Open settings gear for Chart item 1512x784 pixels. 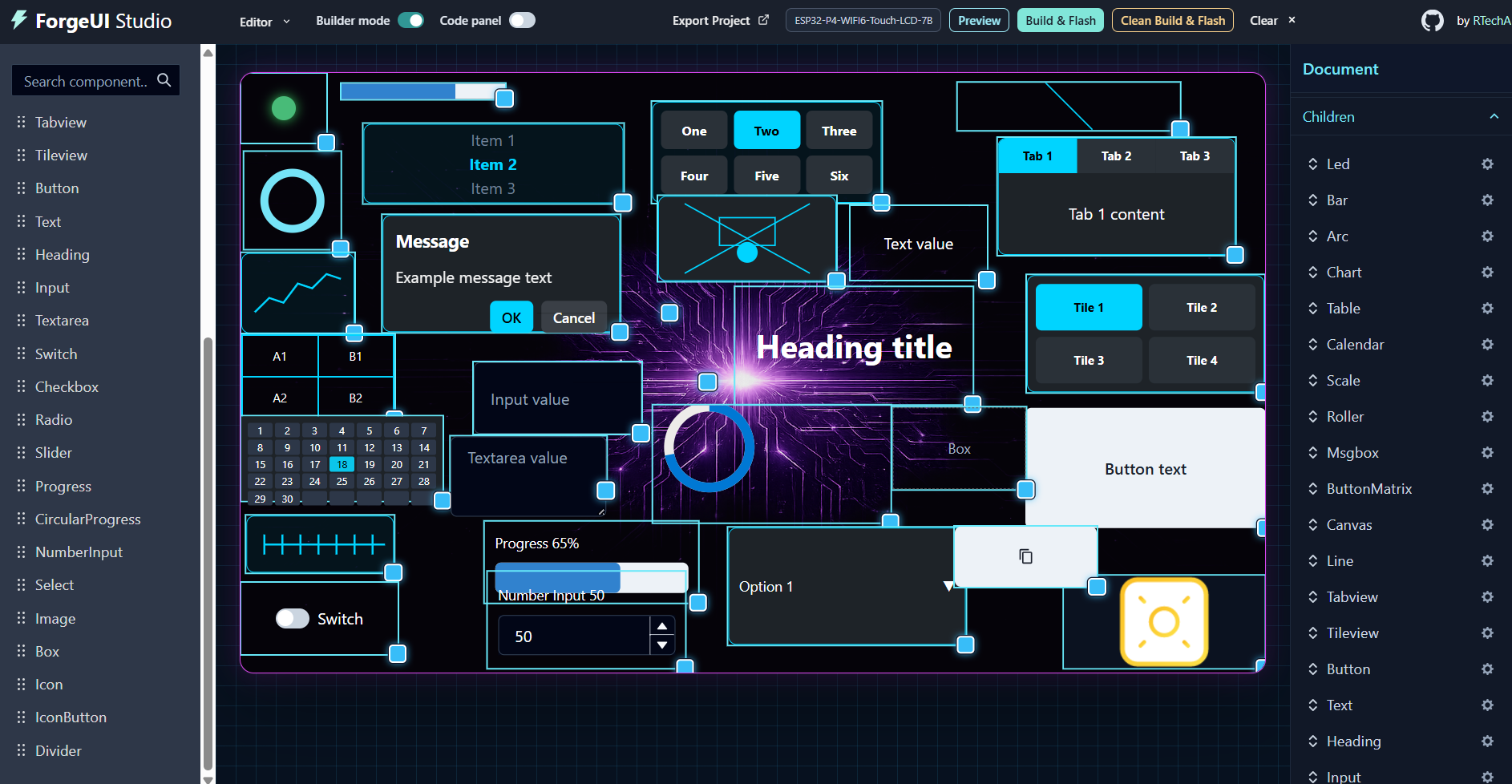point(1487,272)
